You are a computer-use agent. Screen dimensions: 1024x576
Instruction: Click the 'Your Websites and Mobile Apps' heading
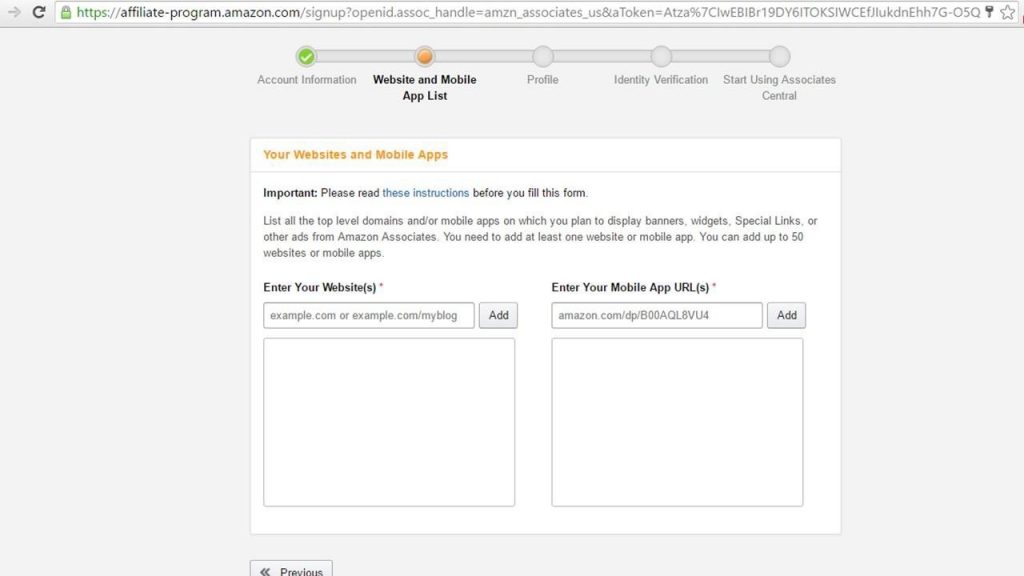point(355,155)
